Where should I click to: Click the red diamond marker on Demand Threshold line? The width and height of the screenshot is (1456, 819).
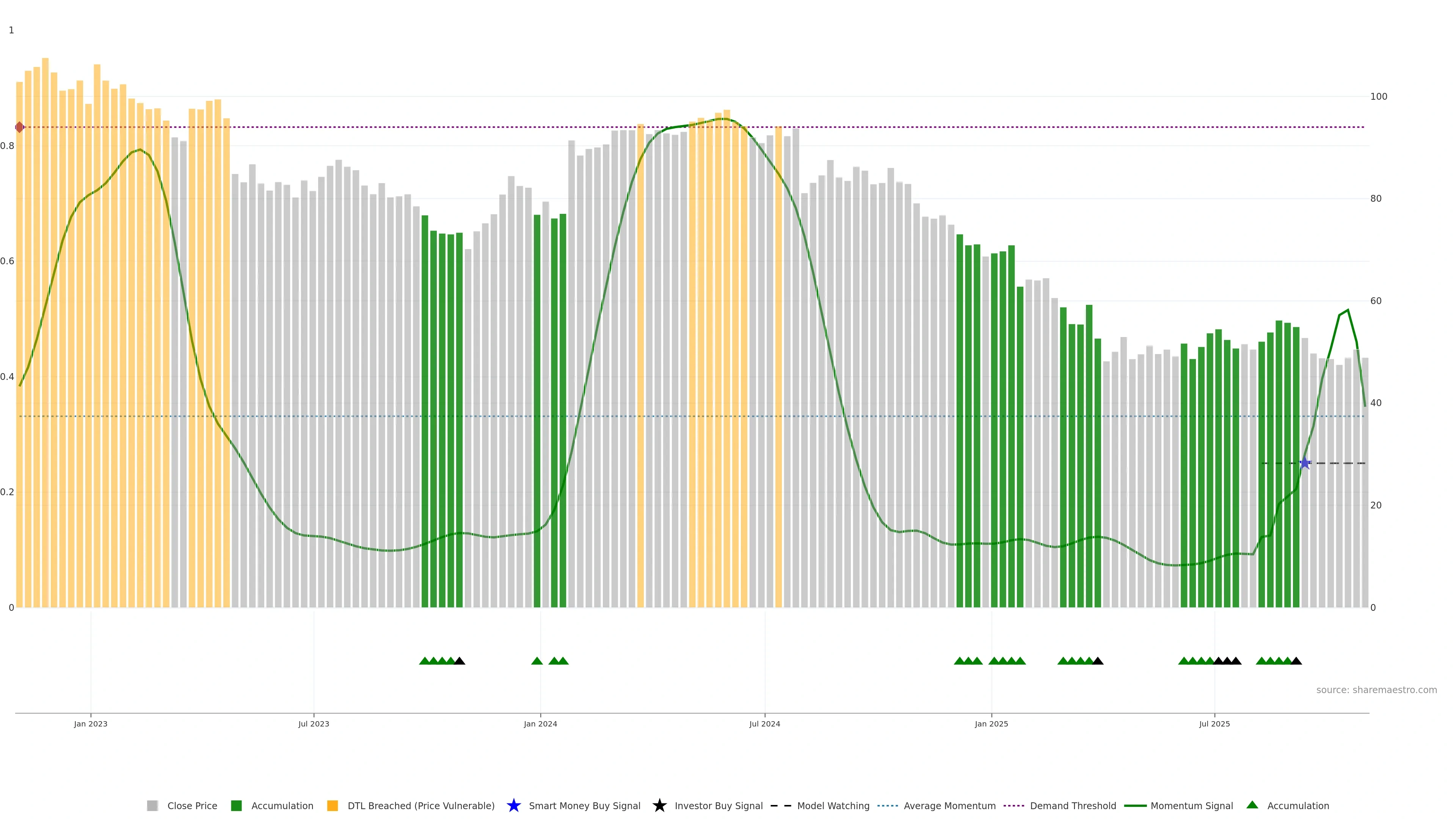[20, 127]
